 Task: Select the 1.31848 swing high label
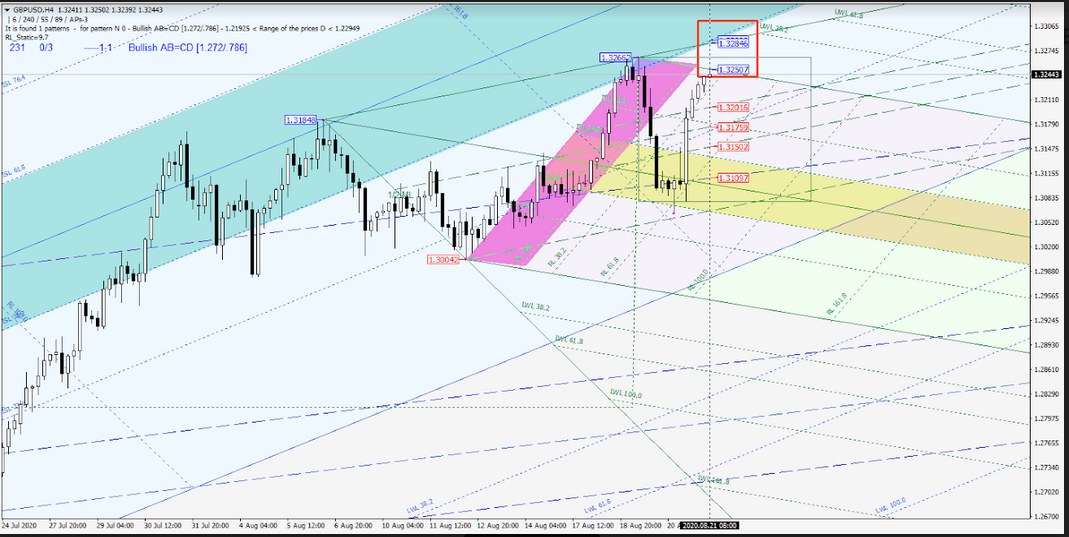(301, 120)
